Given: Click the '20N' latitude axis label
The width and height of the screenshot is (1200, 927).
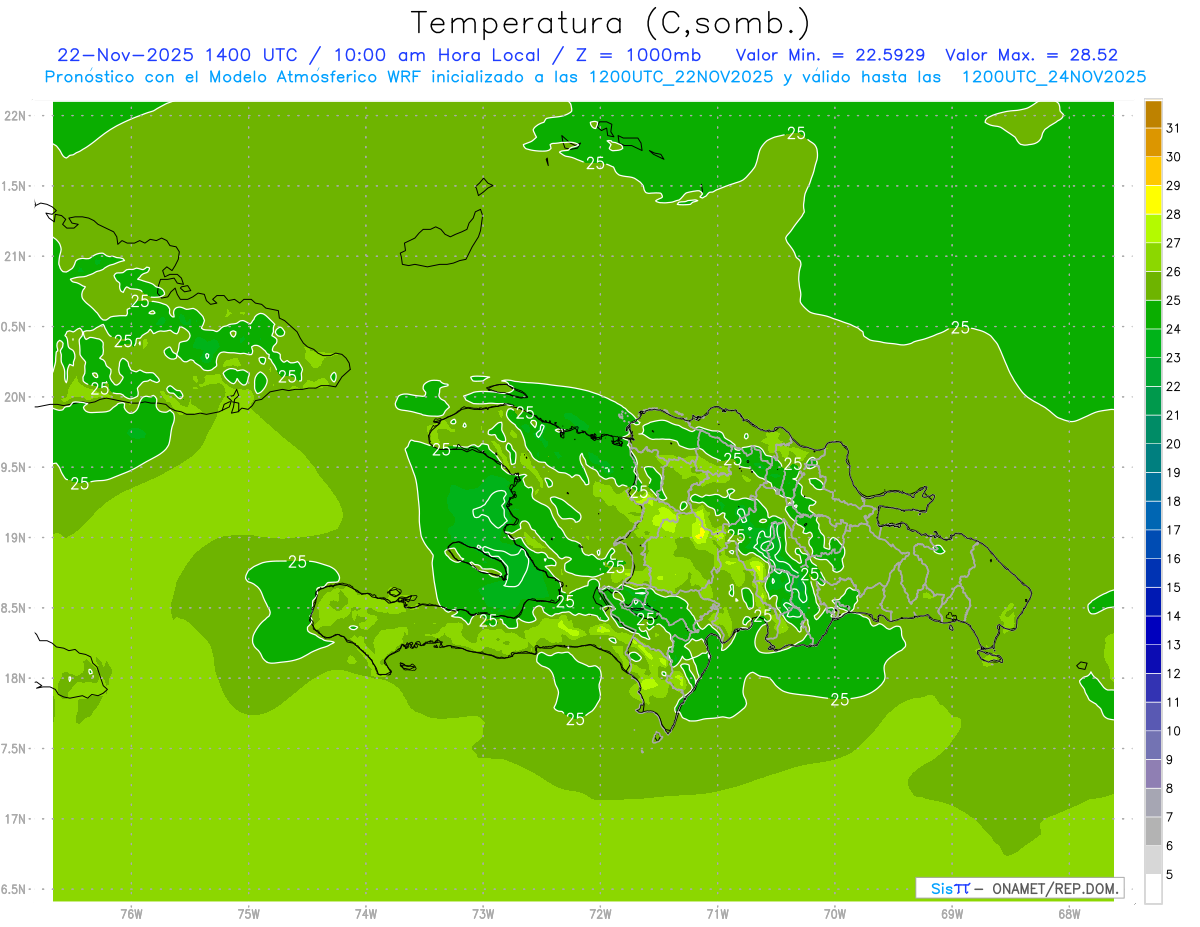Looking at the screenshot, I should 16,397.
